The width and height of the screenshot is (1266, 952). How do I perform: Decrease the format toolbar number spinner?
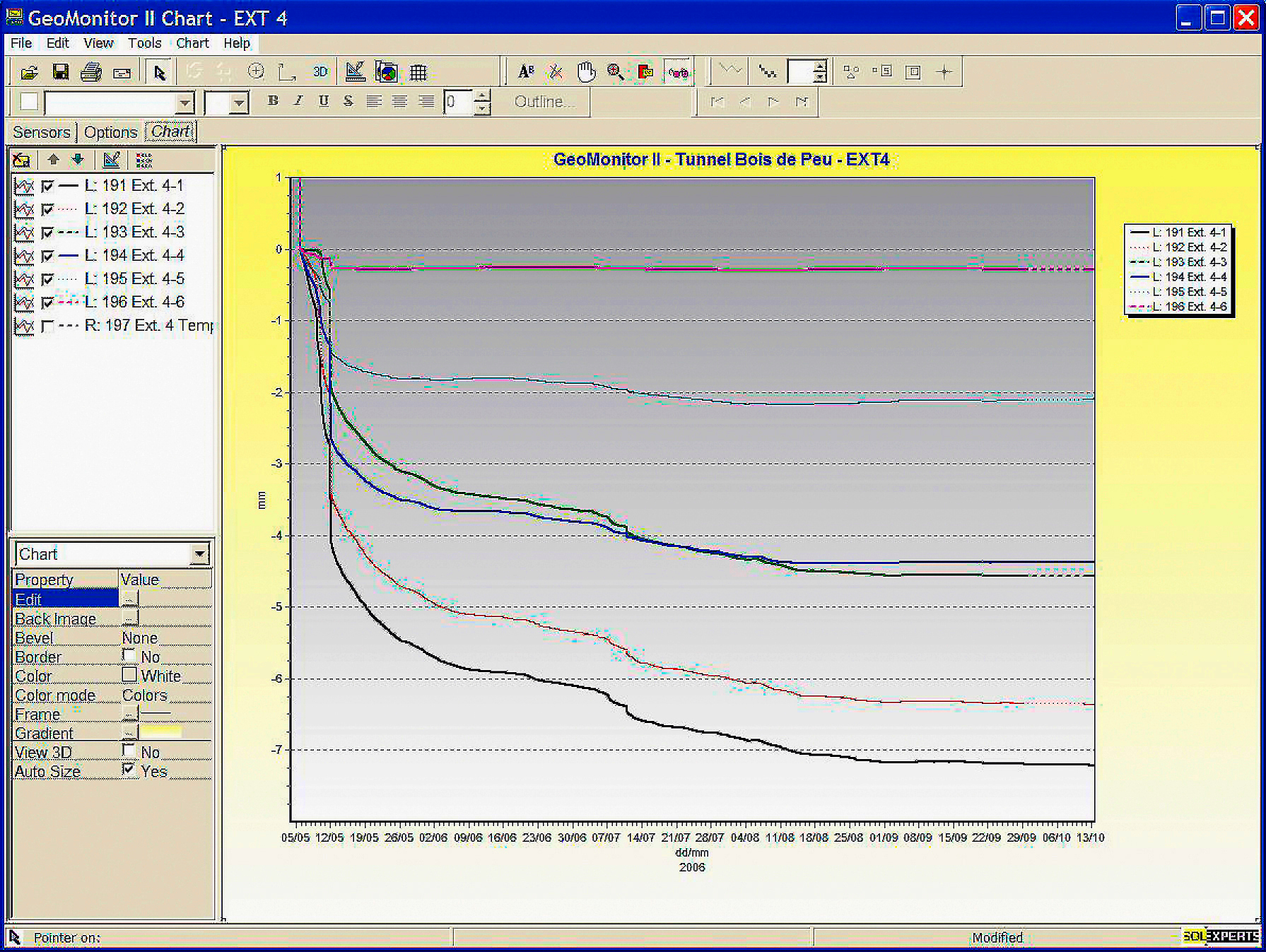[x=481, y=109]
